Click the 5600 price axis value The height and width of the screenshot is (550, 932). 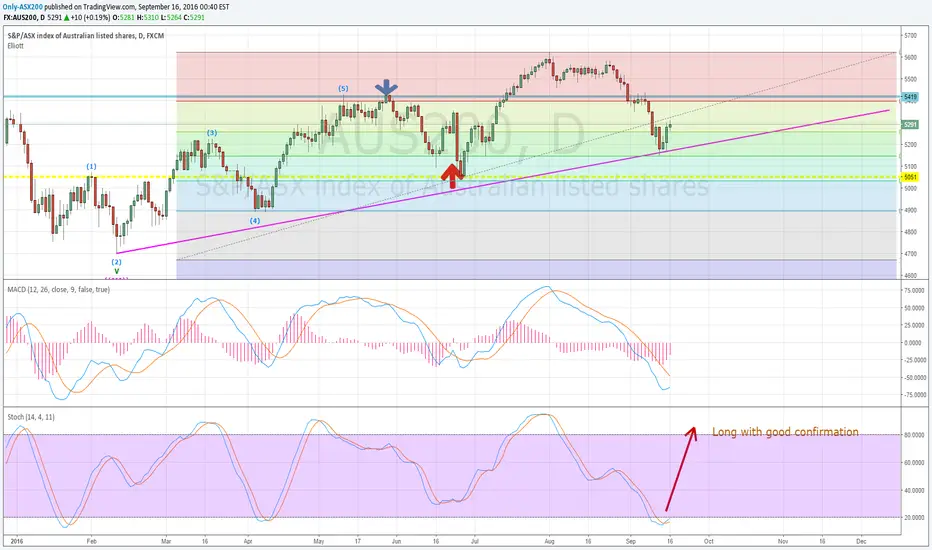click(x=910, y=58)
